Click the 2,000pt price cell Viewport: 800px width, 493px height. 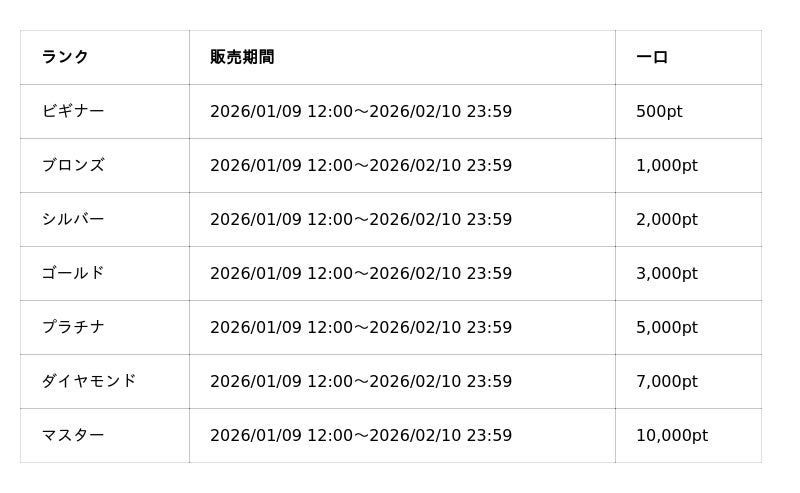tap(667, 219)
